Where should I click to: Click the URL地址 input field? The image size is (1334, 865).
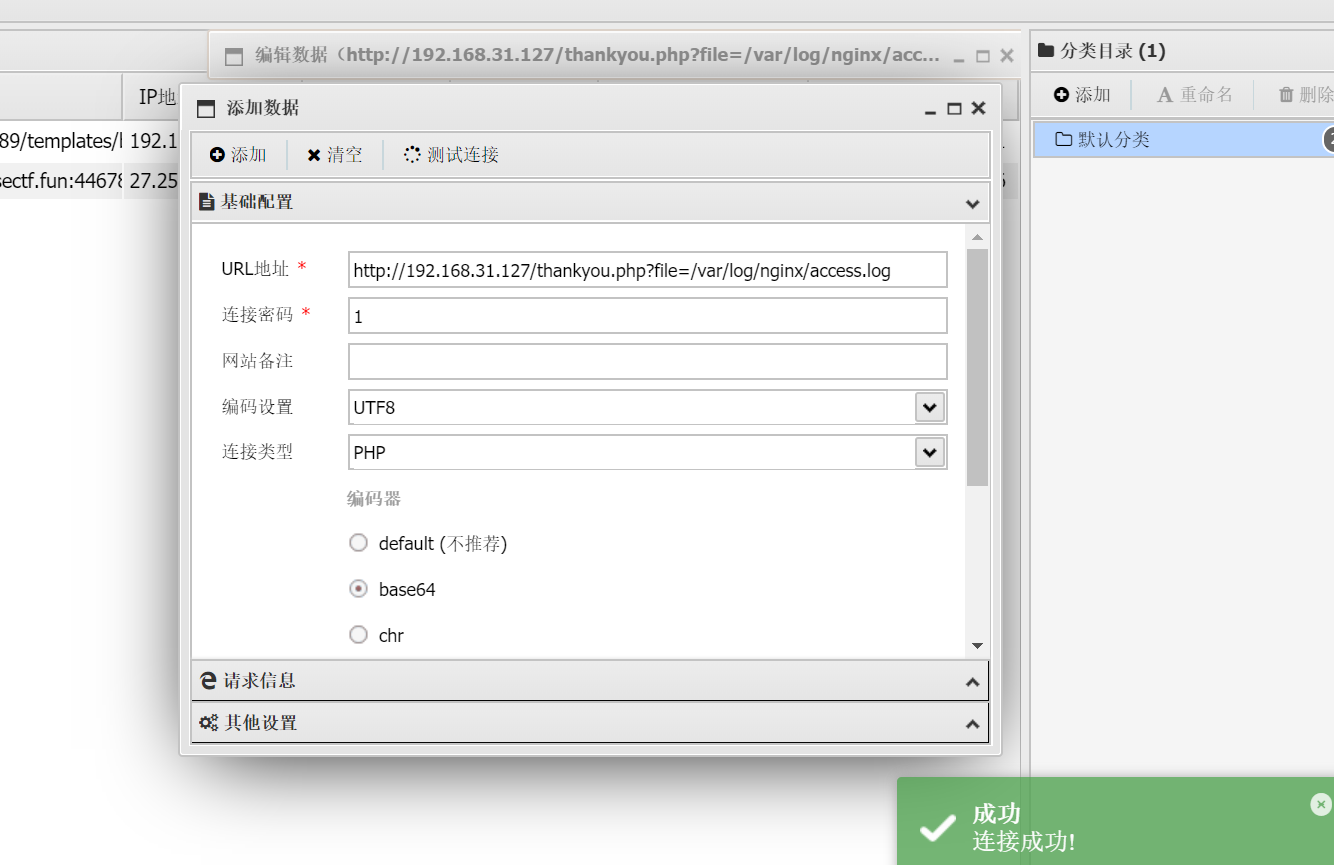[647, 270]
